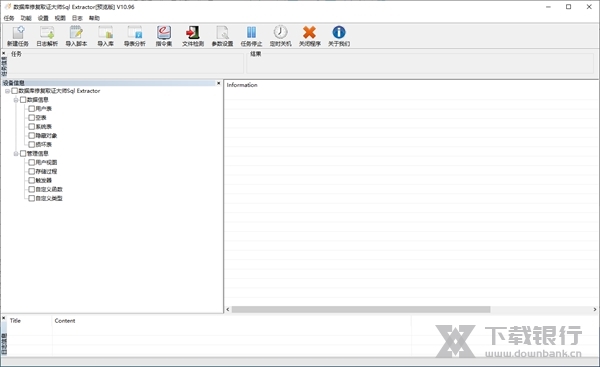
Task: Check the 管理信息 checkbox
Action: click(x=23, y=153)
